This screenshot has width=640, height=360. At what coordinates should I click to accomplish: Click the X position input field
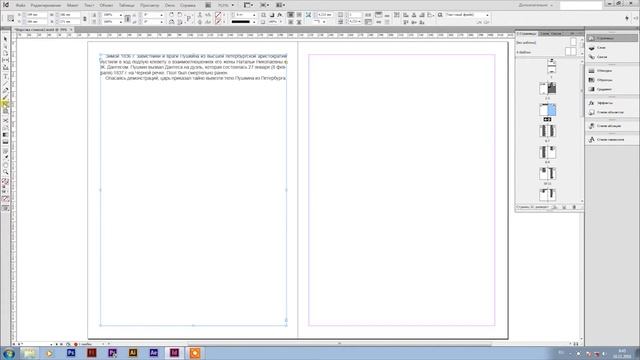pos(37,15)
